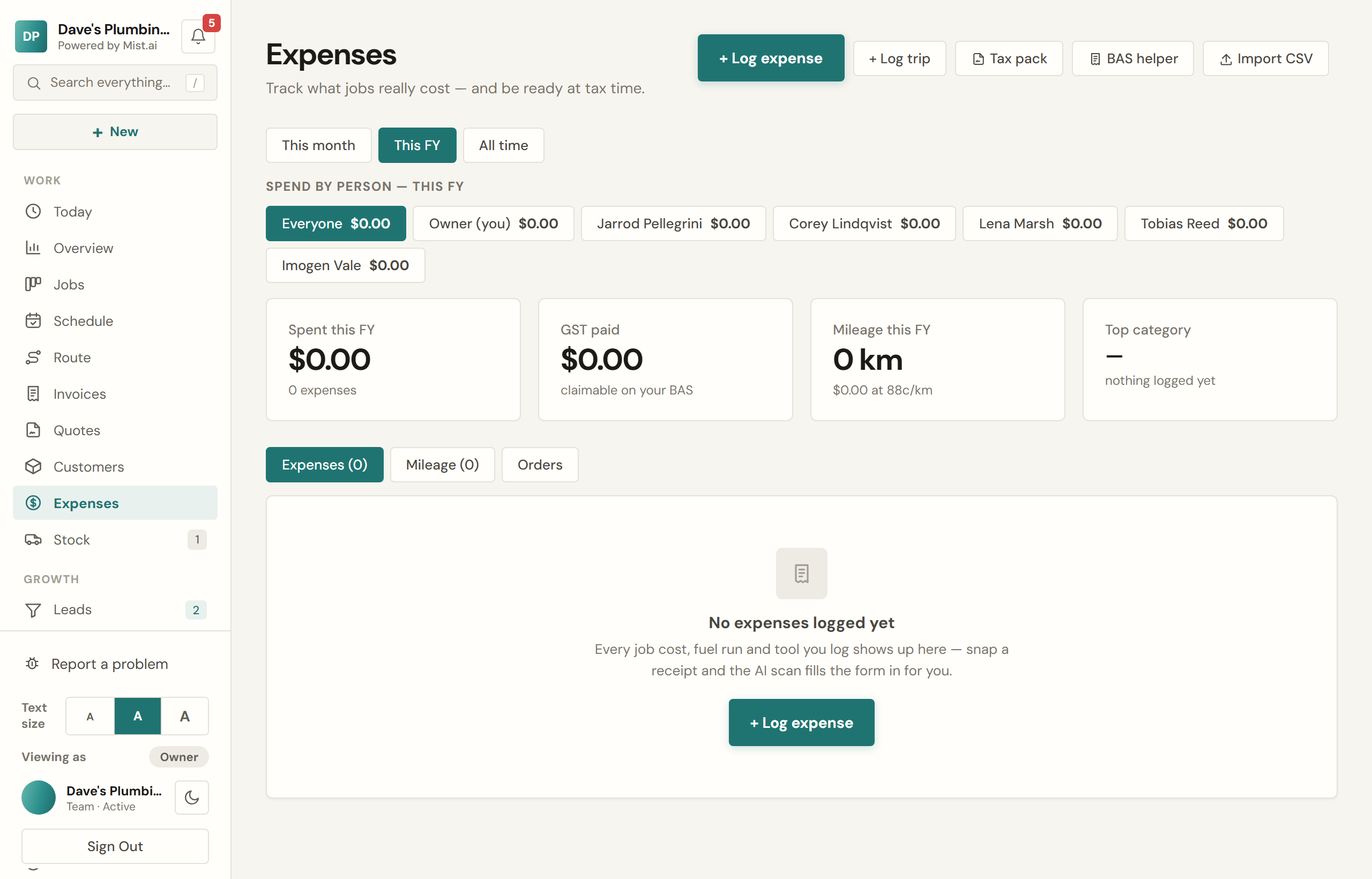Click the Import CSV button
This screenshot has width=1372, height=879.
(1266, 58)
